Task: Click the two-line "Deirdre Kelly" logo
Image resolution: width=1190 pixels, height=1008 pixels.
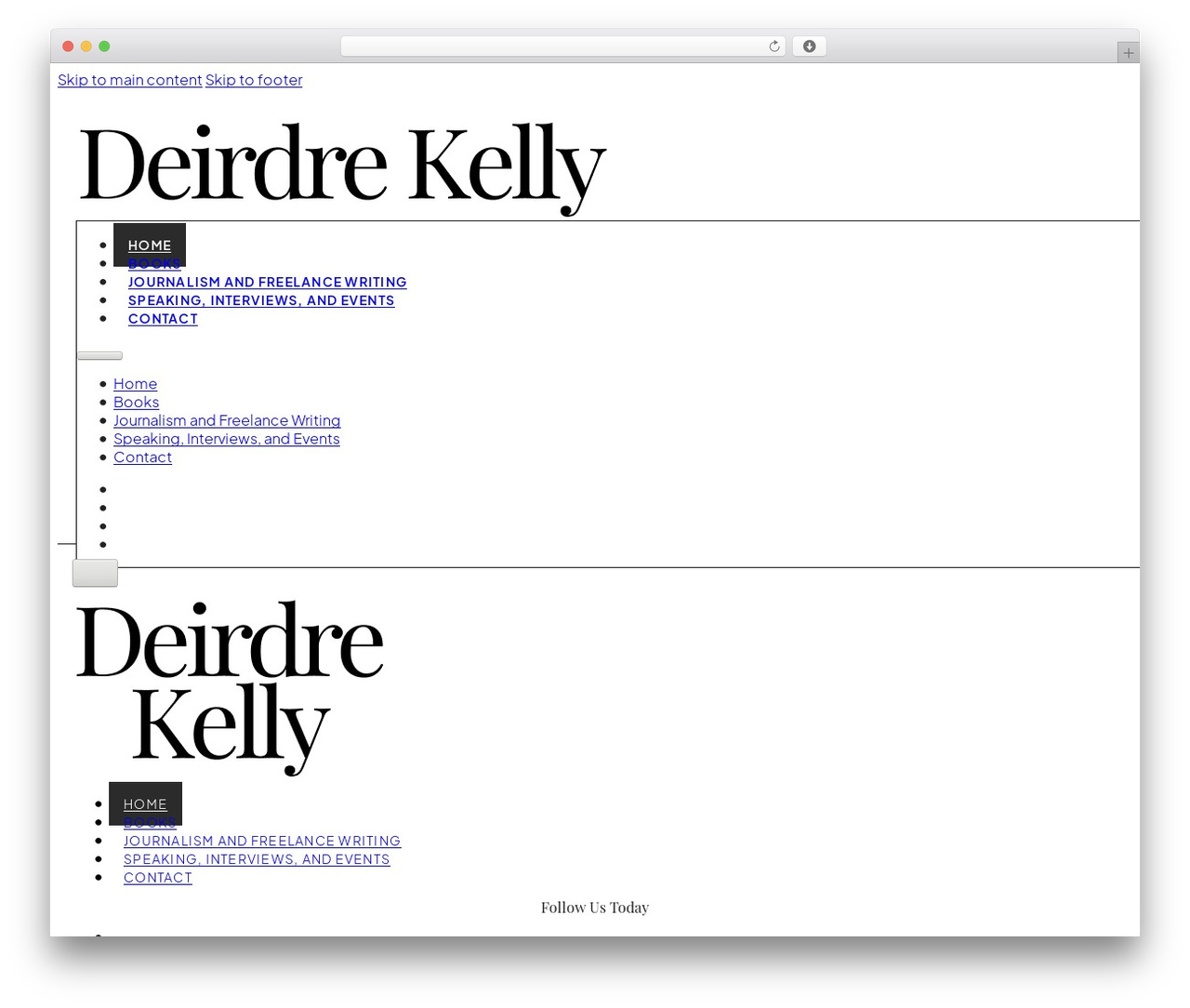Action: coord(230,687)
